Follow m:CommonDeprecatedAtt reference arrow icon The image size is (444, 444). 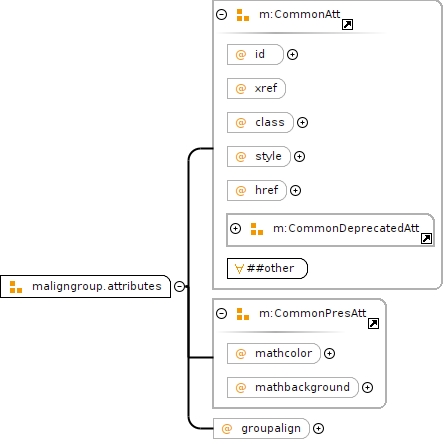[x=426, y=238]
